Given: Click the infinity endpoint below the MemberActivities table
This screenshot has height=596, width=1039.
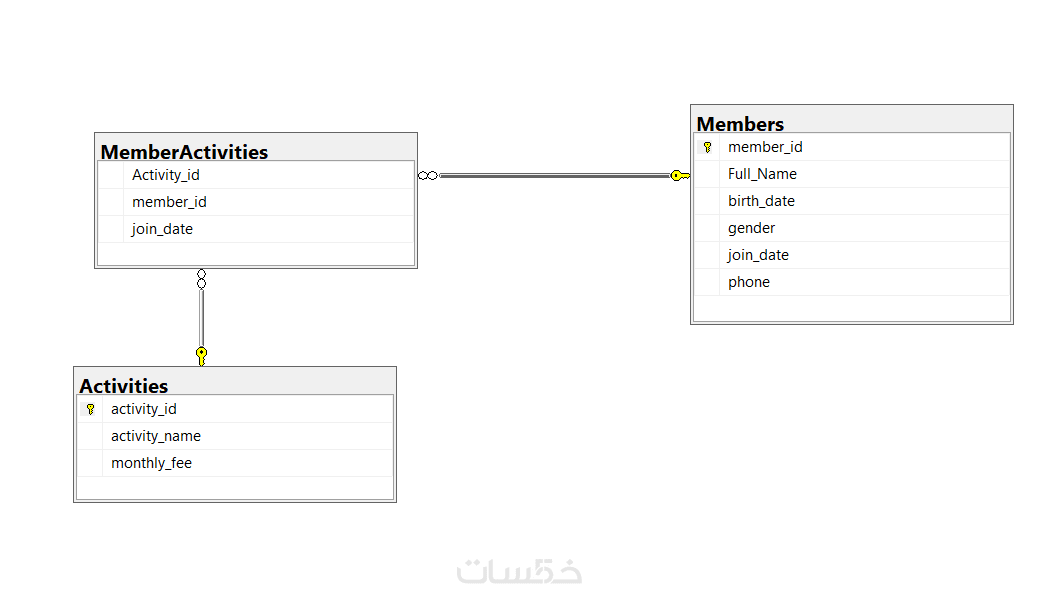Looking at the screenshot, I should point(201,279).
